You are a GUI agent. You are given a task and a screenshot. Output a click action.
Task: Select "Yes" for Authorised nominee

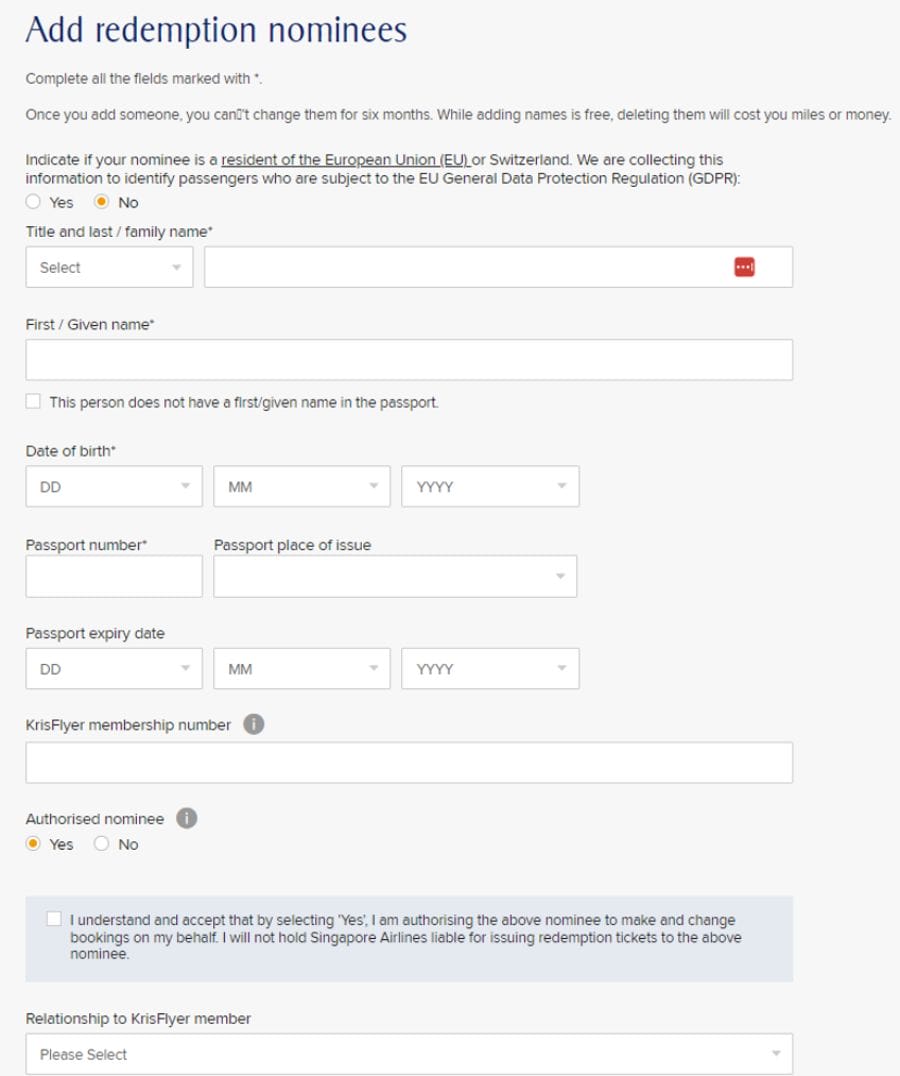[x=35, y=843]
